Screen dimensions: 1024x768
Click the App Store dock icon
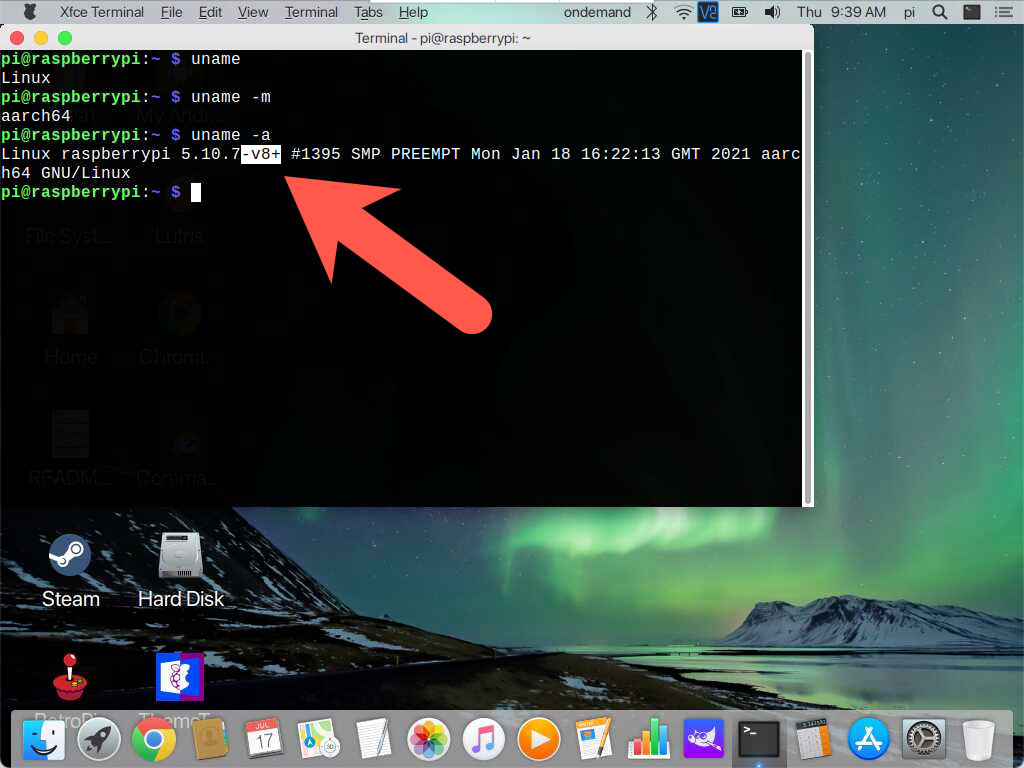[x=868, y=740]
